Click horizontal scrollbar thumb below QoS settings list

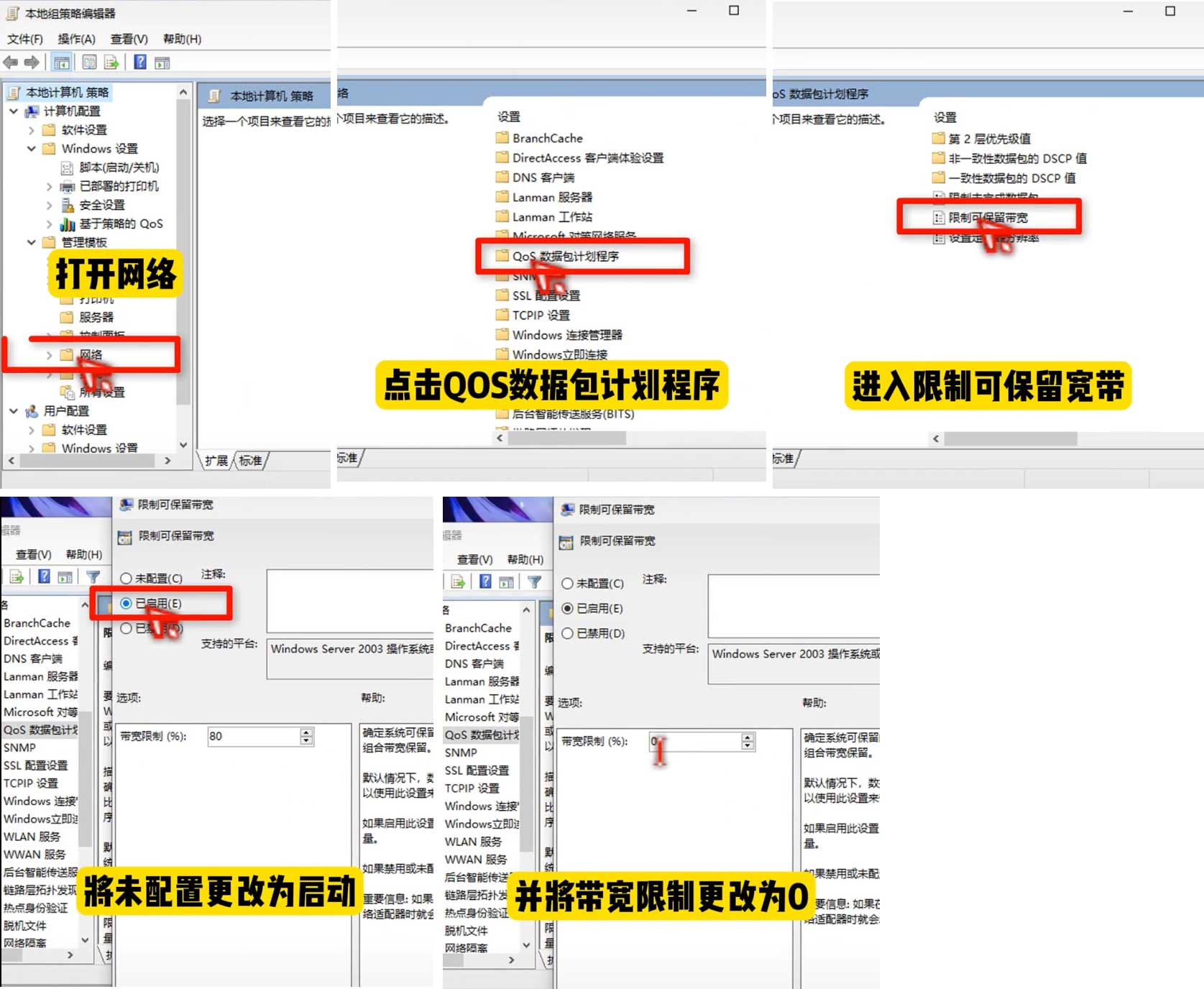pyautogui.click(x=1010, y=438)
